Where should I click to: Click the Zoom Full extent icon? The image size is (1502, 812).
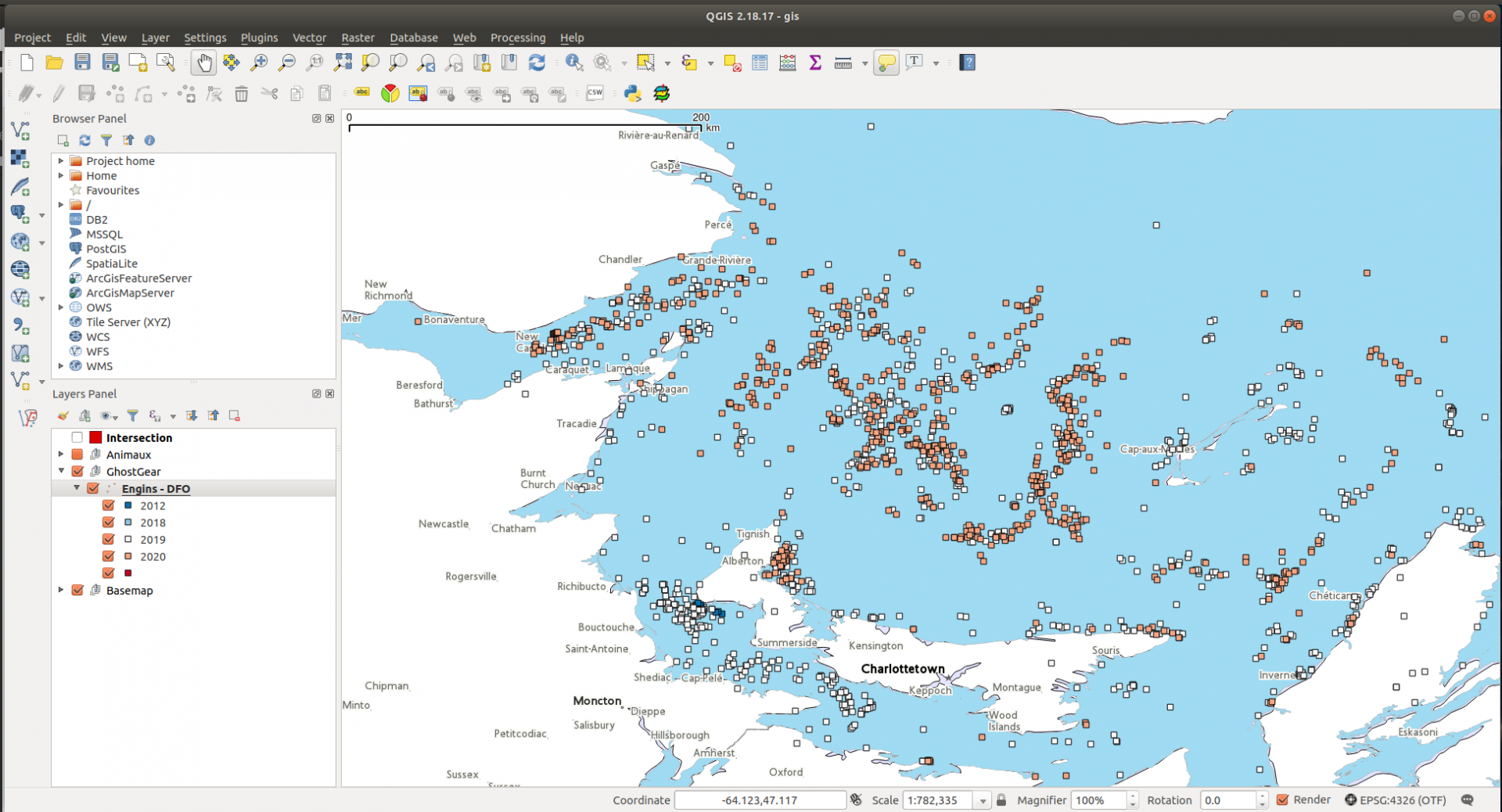tap(343, 63)
